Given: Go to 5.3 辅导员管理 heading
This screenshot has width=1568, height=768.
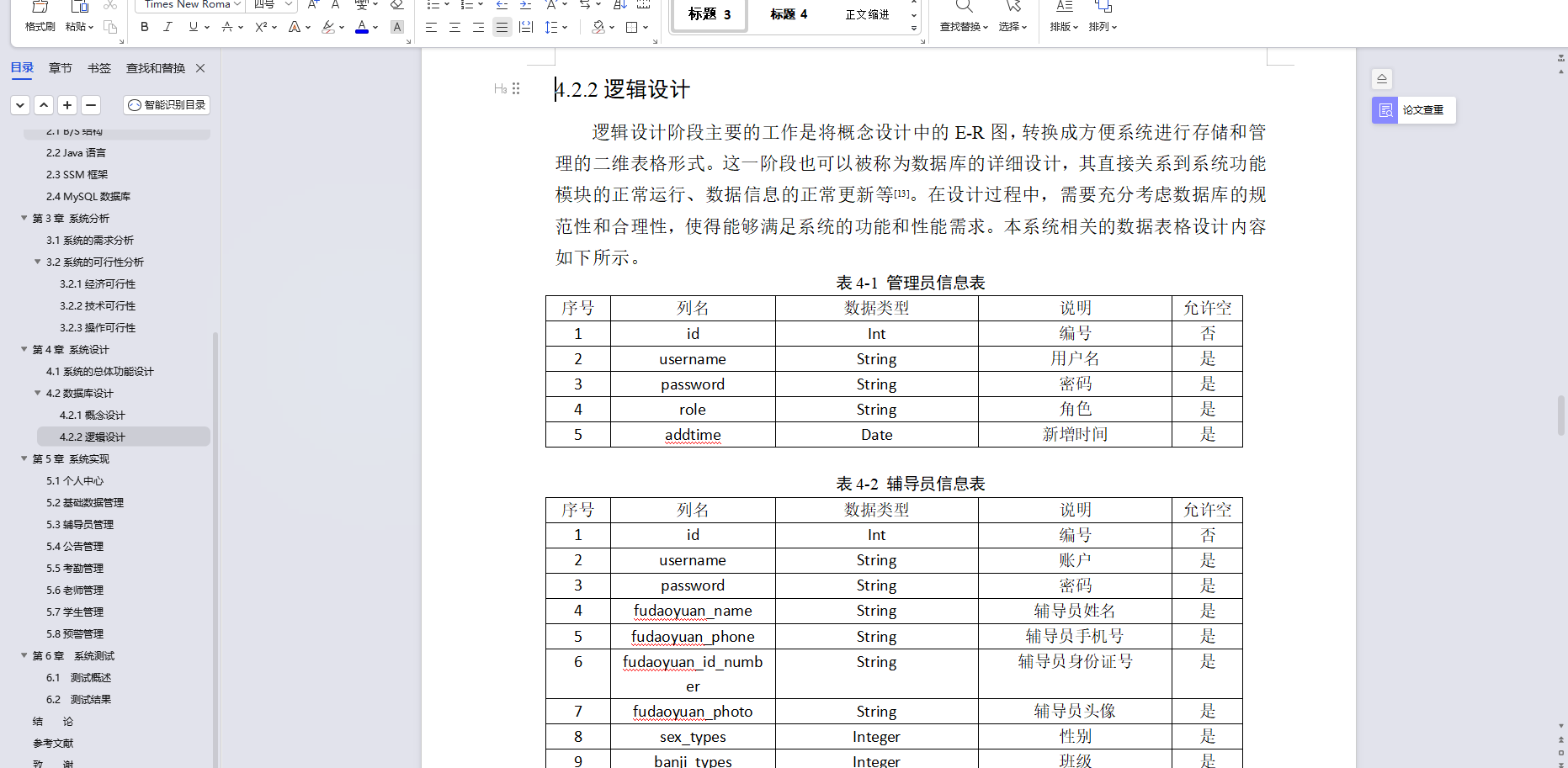Looking at the screenshot, I should [x=80, y=524].
